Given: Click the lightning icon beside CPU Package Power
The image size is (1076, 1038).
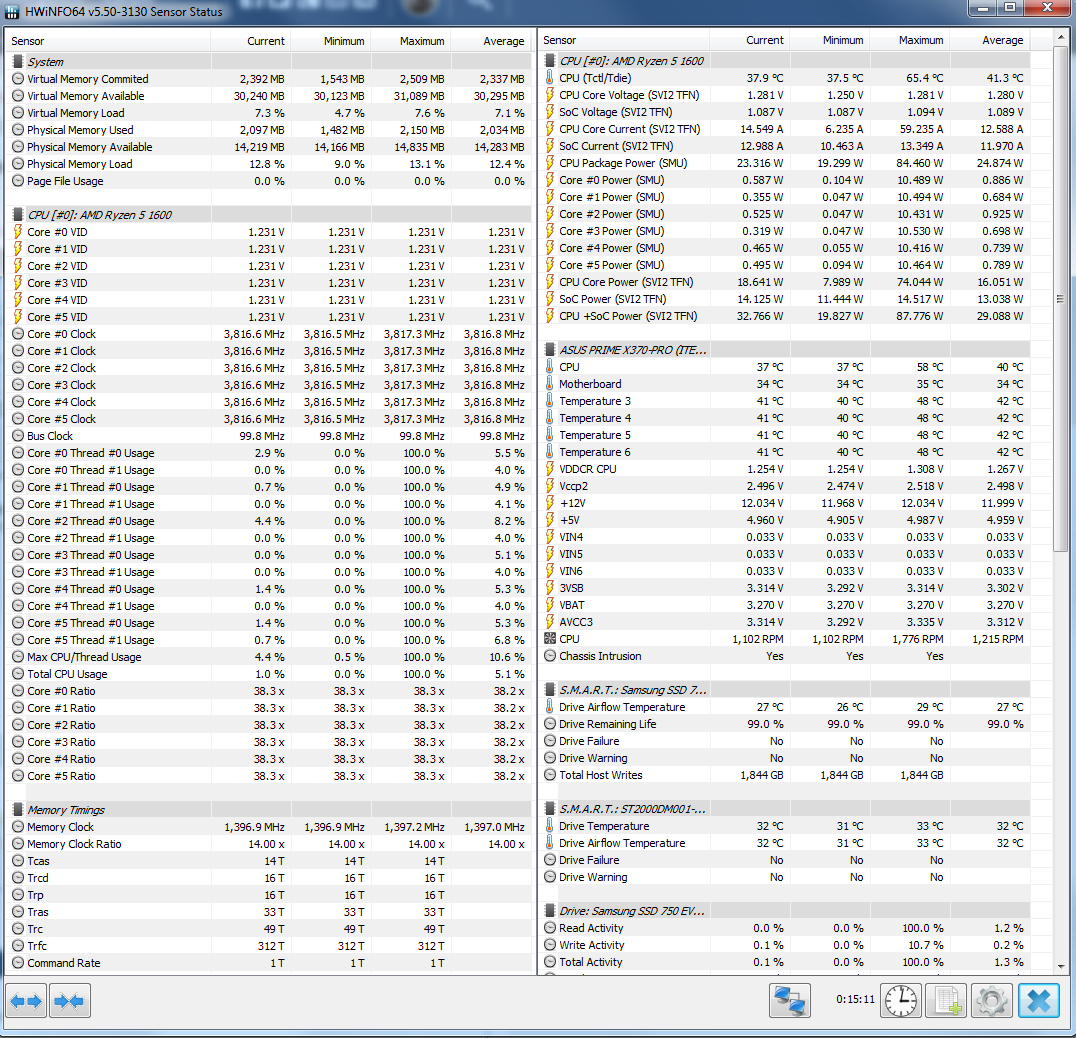Looking at the screenshot, I should [x=550, y=163].
